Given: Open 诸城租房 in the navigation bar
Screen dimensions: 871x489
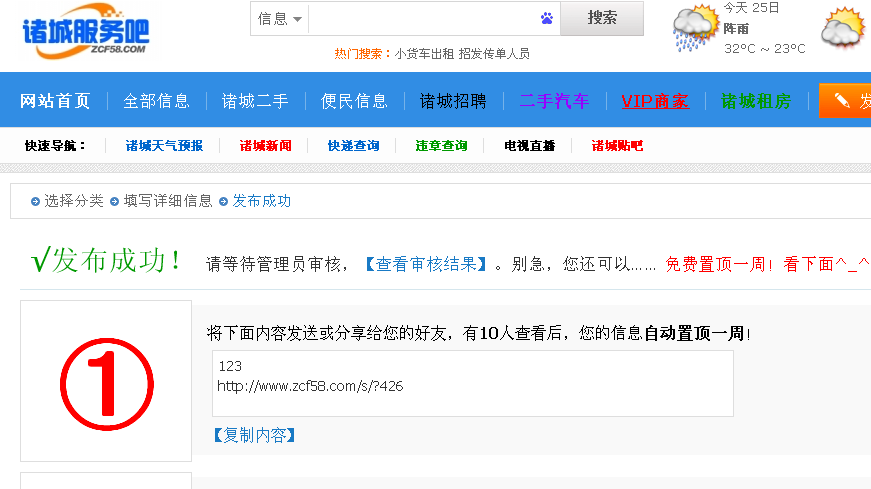Looking at the screenshot, I should [x=756, y=101].
